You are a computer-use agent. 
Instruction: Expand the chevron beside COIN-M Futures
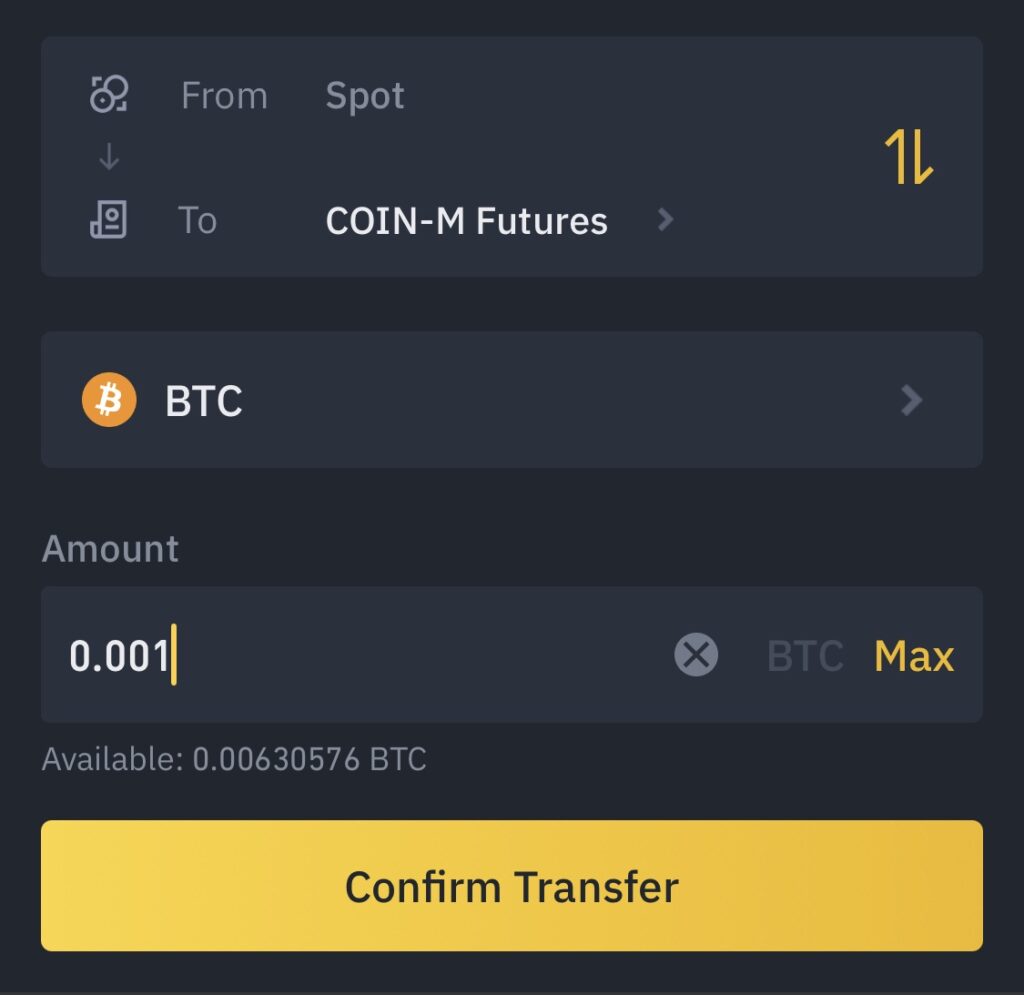[665, 220]
